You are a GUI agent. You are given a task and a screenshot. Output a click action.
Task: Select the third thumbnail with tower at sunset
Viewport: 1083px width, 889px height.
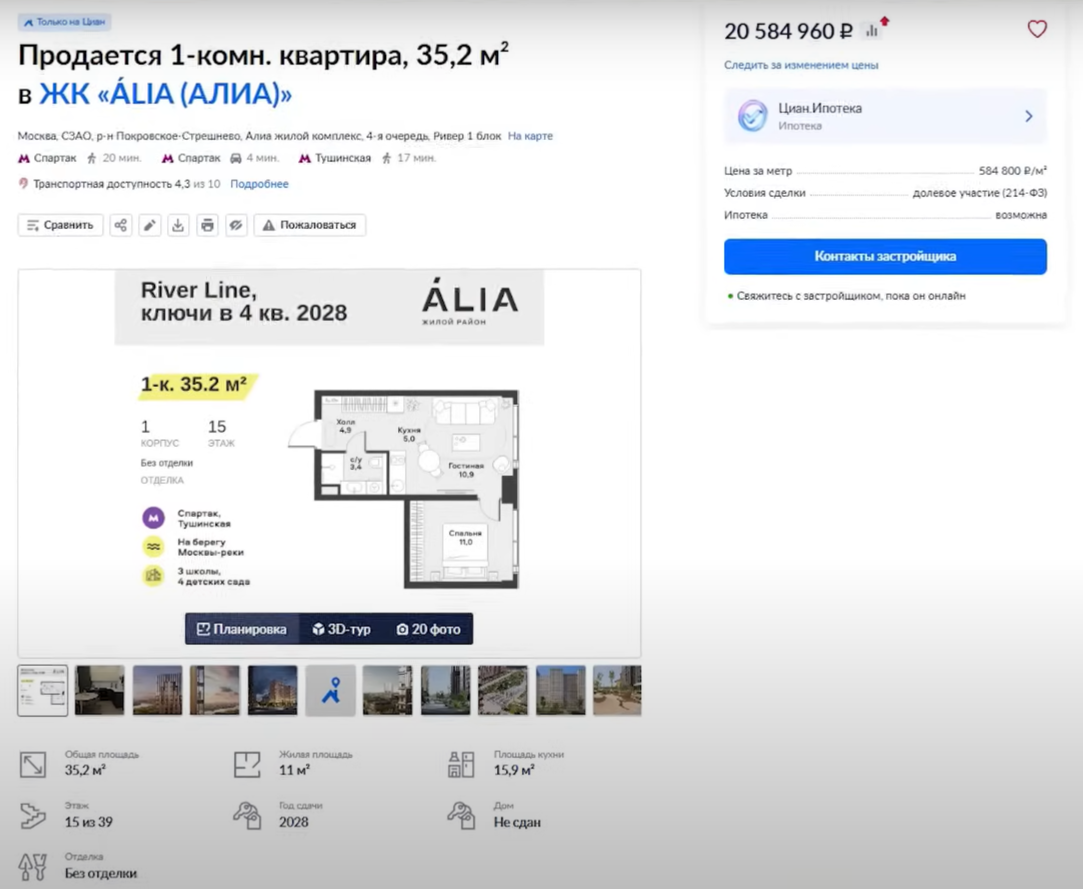(x=157, y=690)
